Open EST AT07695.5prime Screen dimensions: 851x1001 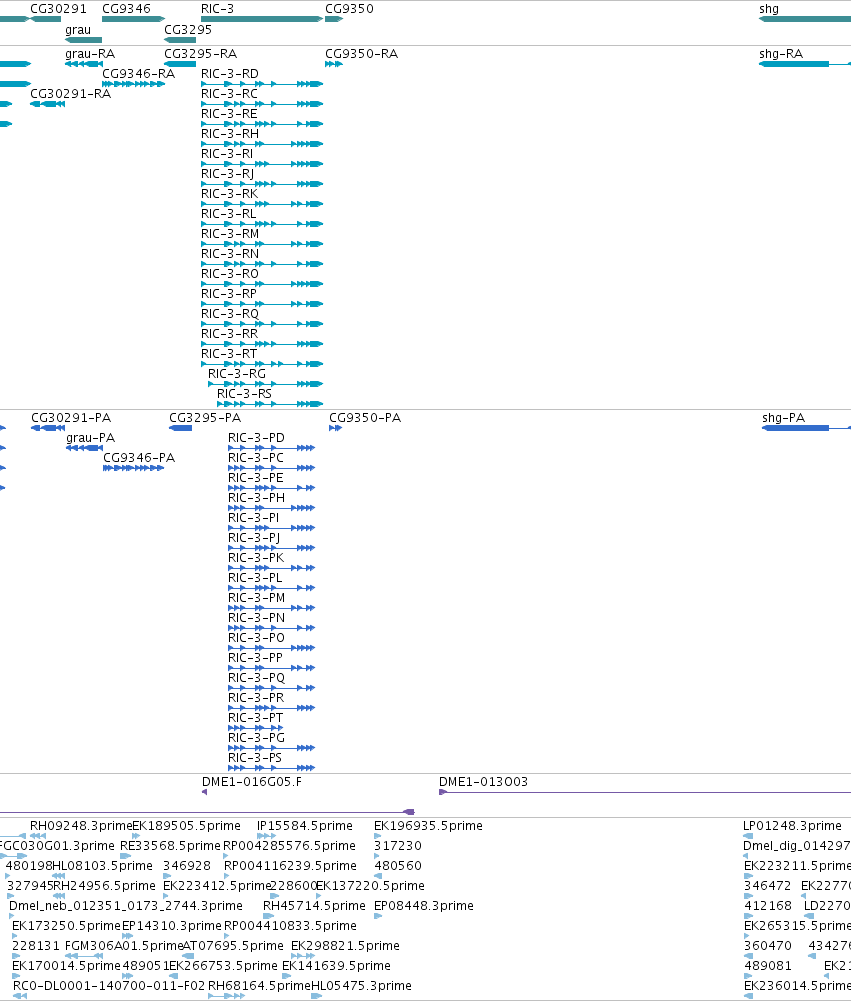(188, 956)
